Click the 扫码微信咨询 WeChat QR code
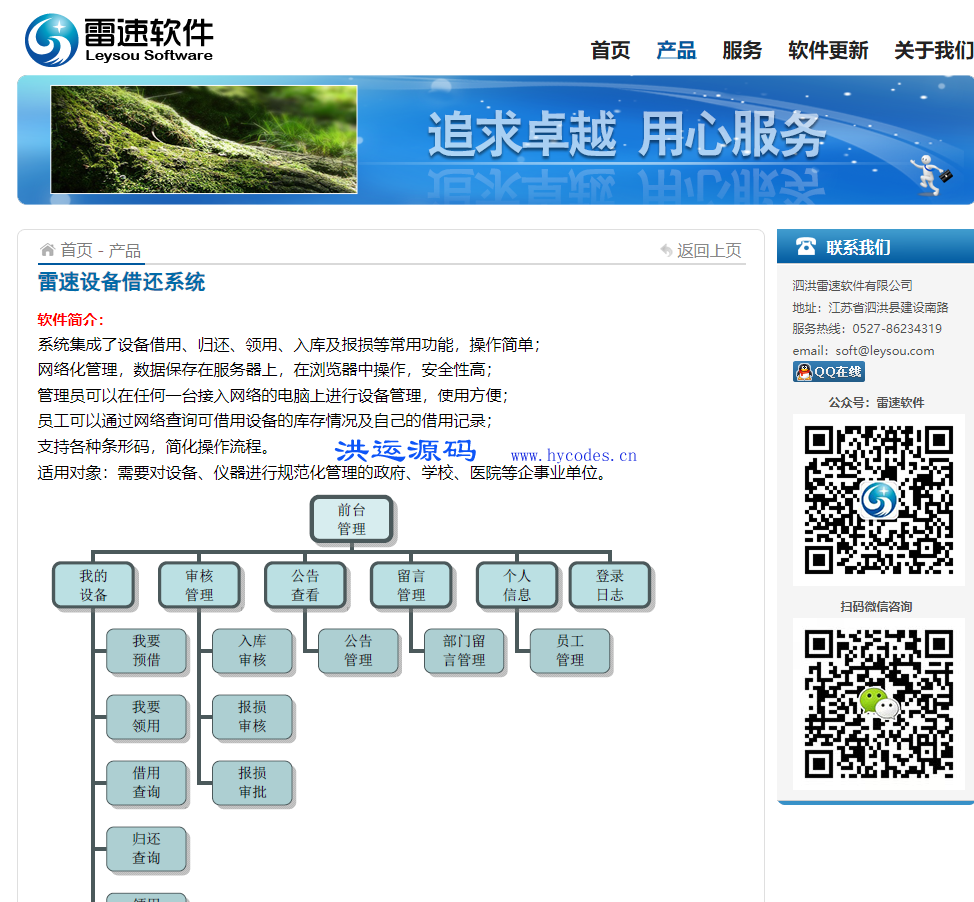 tap(878, 704)
